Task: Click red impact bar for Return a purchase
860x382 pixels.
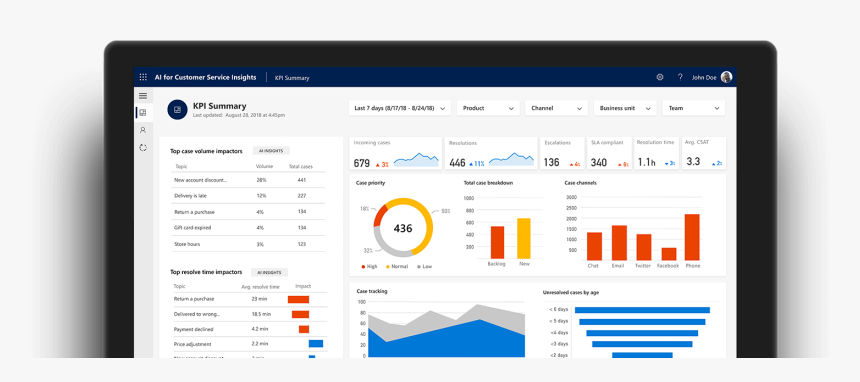Action: coord(298,300)
